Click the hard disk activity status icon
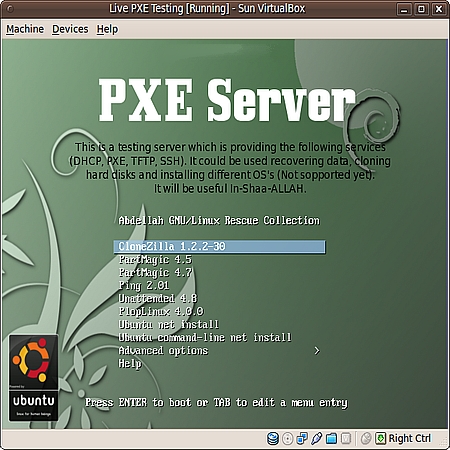 click(273, 438)
